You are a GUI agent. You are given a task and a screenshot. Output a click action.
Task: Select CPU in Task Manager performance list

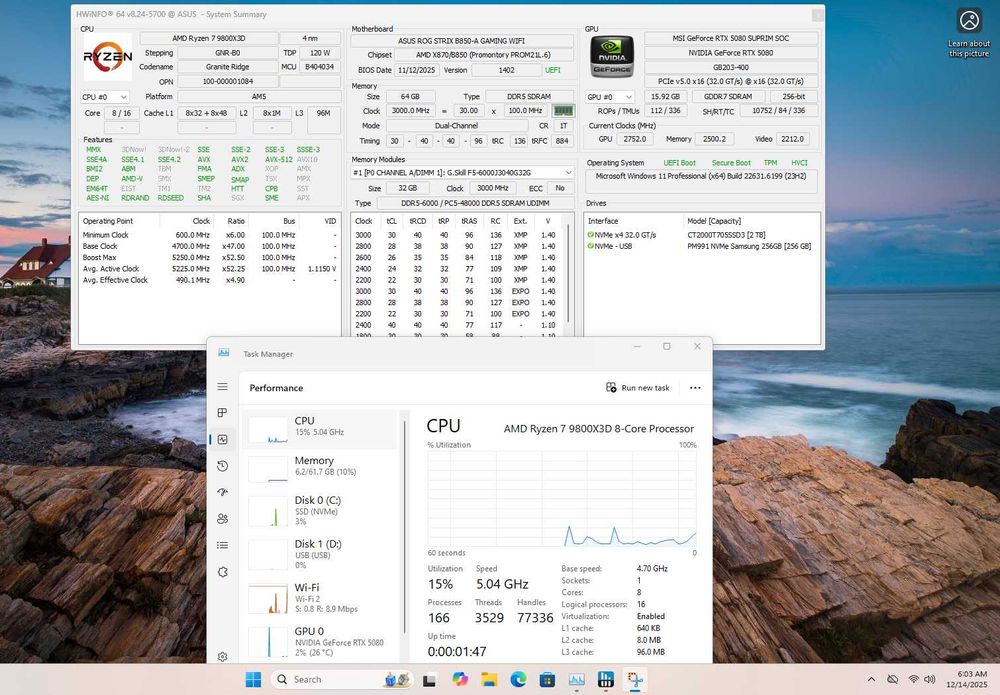click(x=320, y=429)
